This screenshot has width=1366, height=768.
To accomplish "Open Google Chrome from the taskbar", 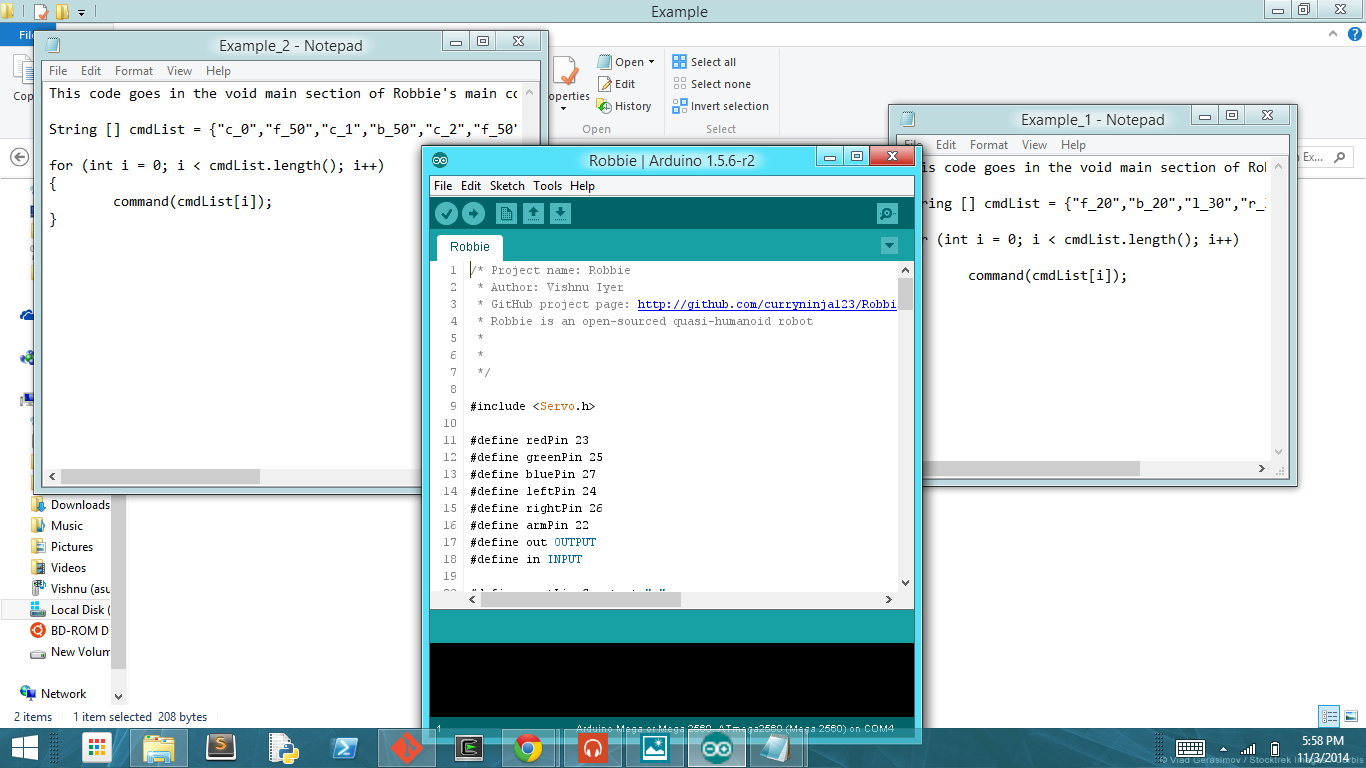I will point(529,748).
